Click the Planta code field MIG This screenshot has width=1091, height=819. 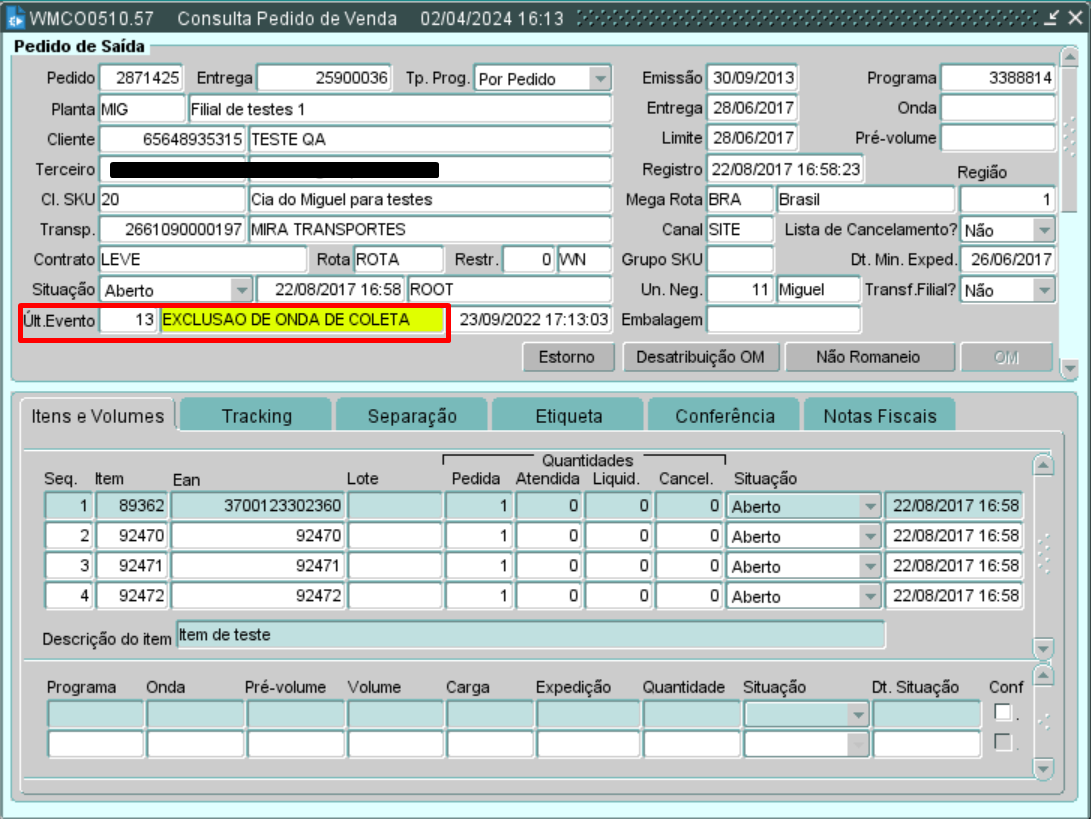pyautogui.click(x=142, y=109)
